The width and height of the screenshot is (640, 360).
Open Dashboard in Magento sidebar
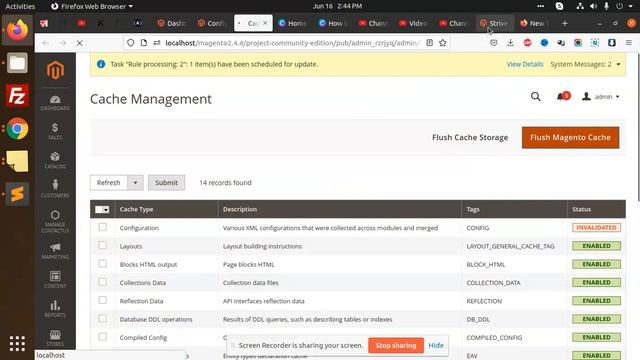click(55, 103)
